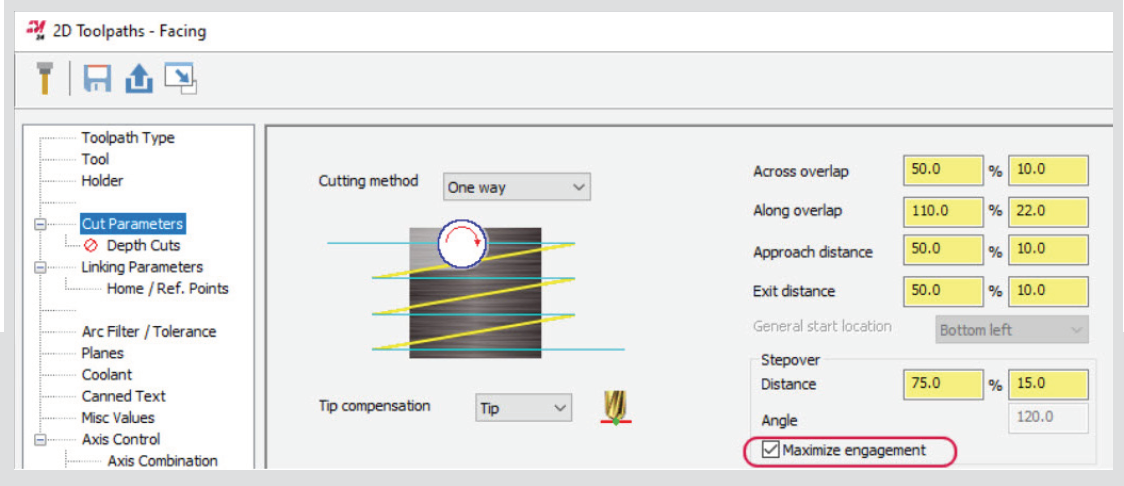Click the Approach distance label
The width and height of the screenshot is (1124, 486).
coord(813,252)
